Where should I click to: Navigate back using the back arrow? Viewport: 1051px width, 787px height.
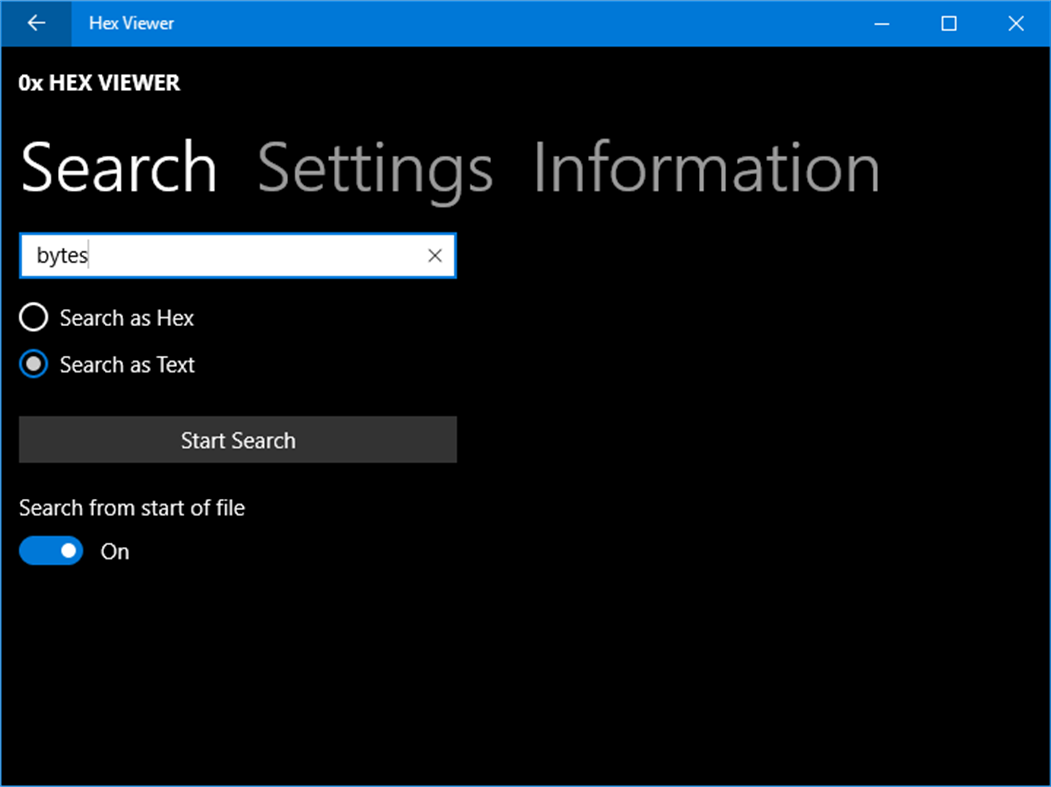coord(36,22)
